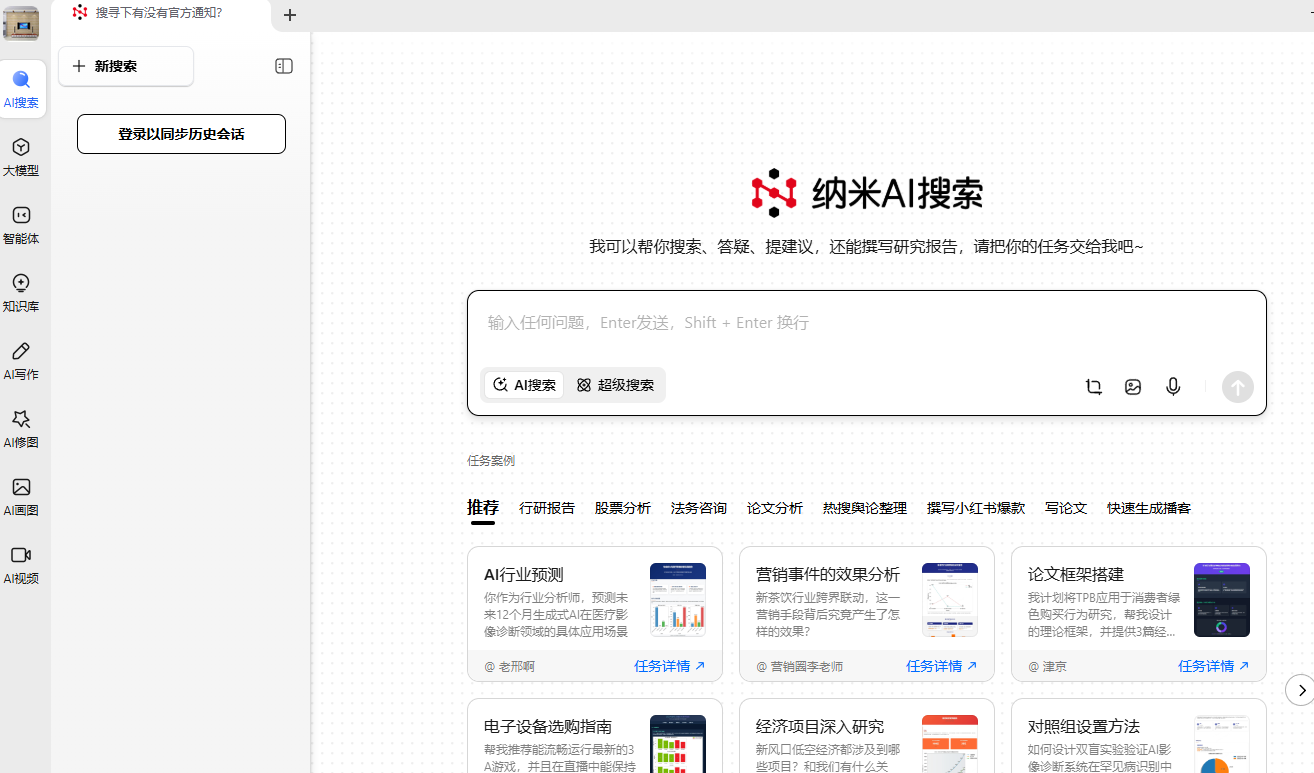Select the AI搜索 mode toggle
1314x773 pixels.
[x=525, y=385]
